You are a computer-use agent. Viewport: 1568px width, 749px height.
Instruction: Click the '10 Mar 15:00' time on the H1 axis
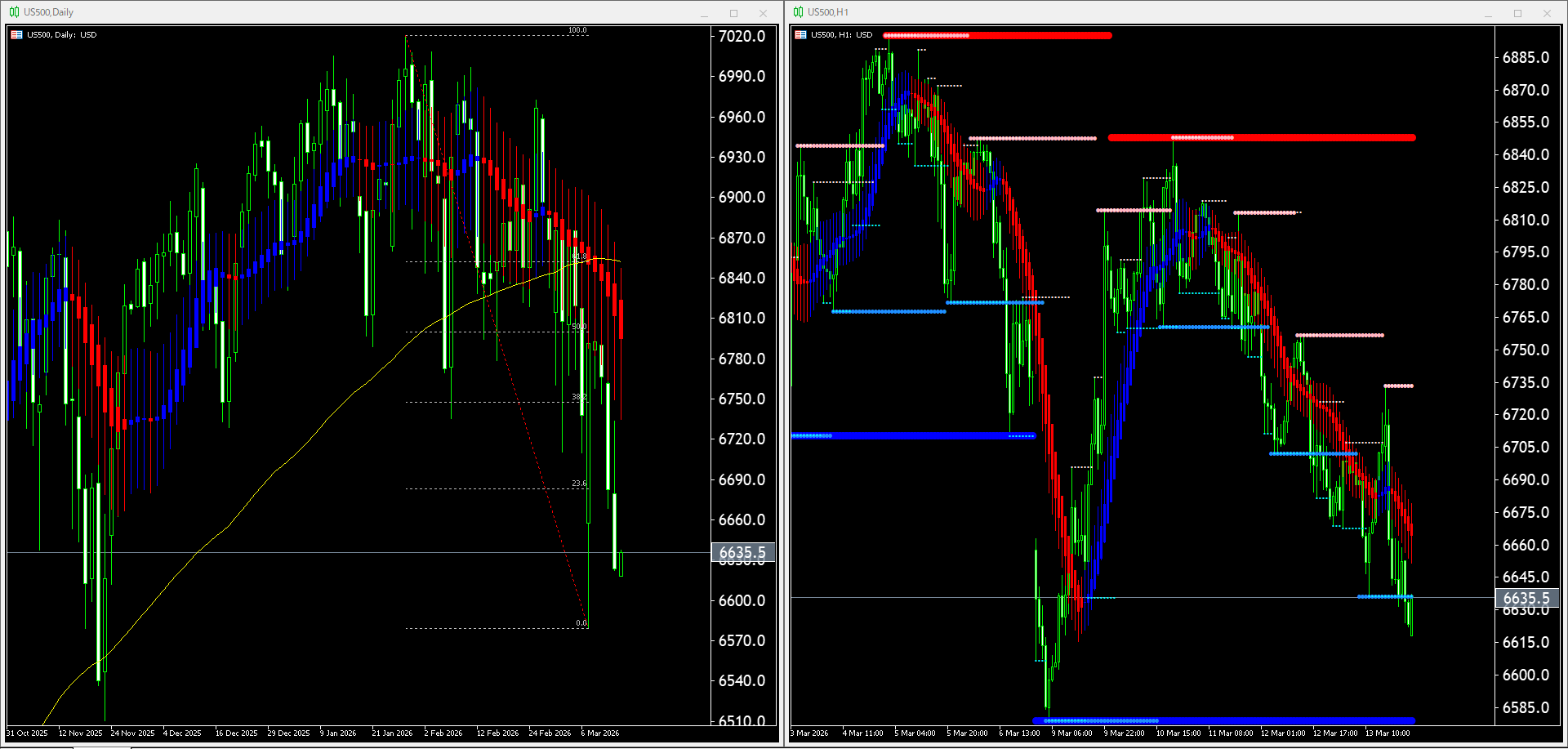tap(1178, 733)
